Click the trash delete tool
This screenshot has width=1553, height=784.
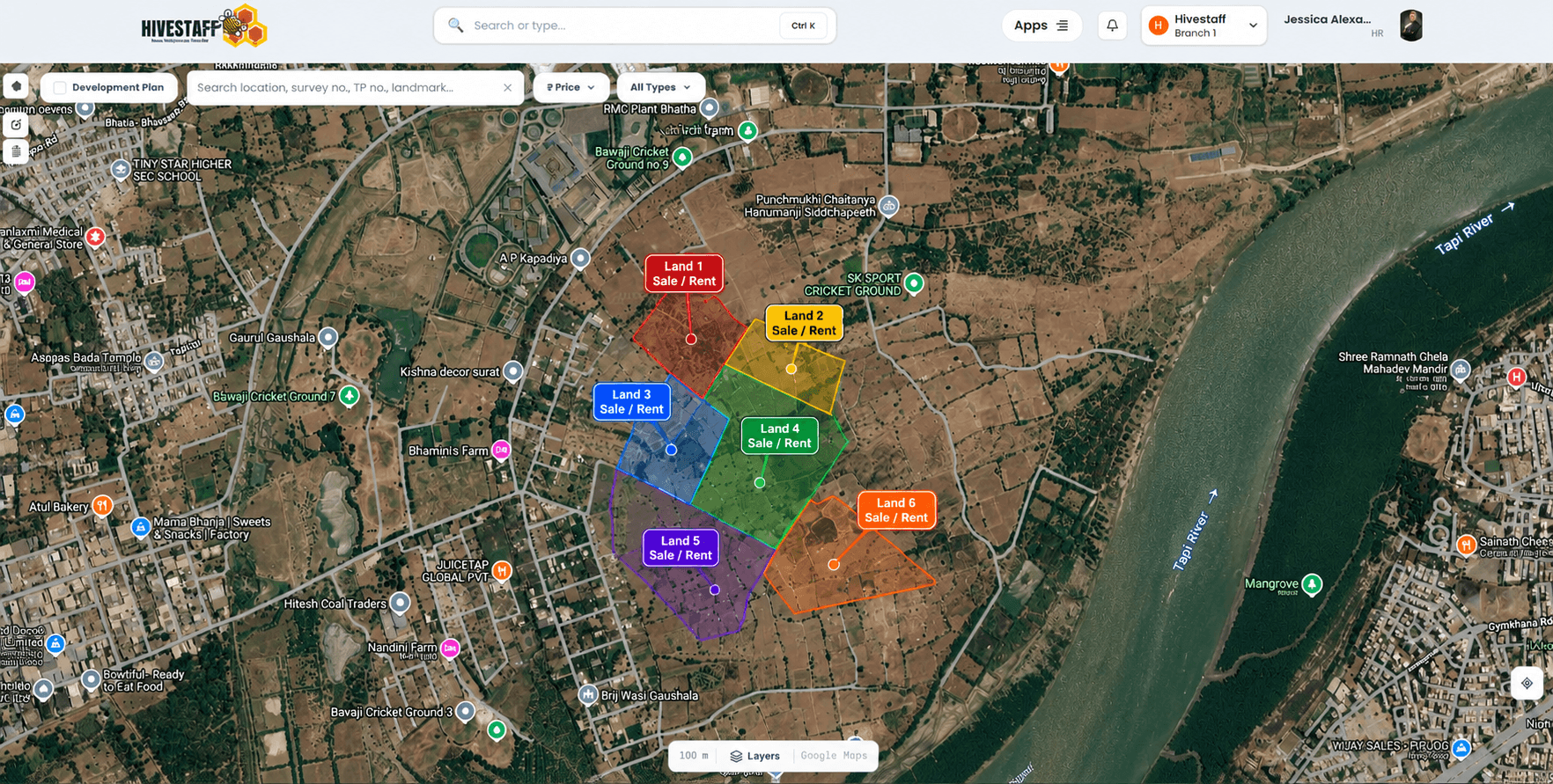[17, 151]
